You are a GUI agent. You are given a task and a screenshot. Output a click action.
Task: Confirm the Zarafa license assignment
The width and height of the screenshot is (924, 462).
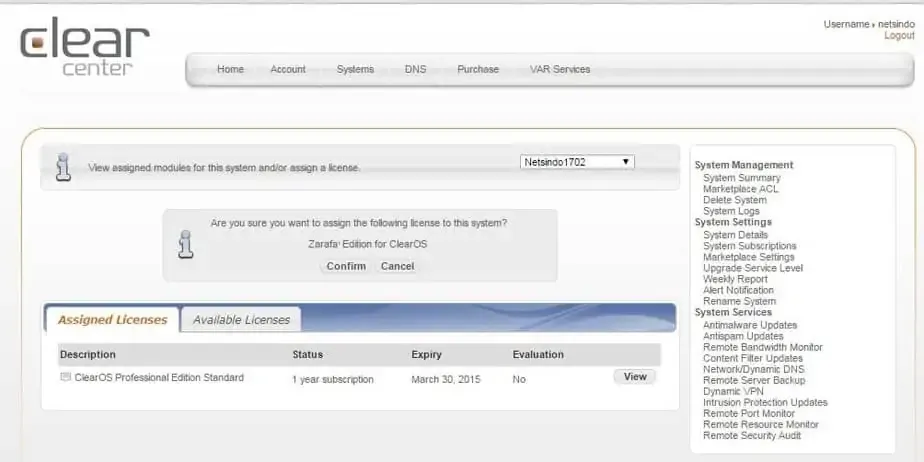tap(346, 266)
